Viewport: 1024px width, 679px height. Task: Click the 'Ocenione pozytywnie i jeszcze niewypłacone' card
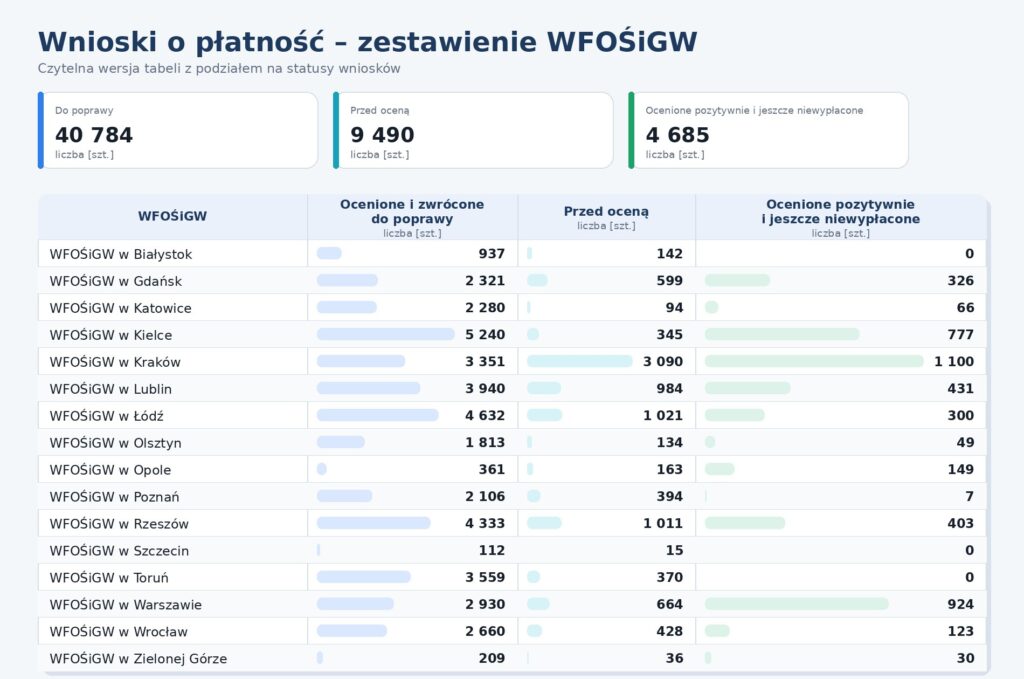tap(768, 131)
